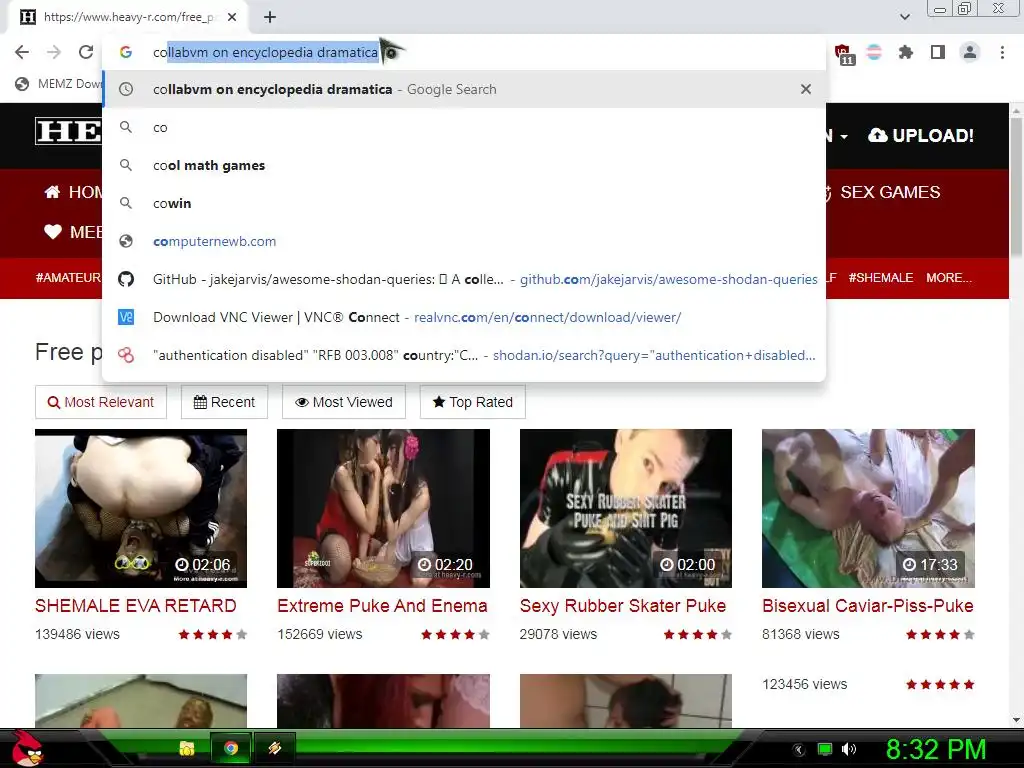Screen dimensions: 1024x768
Task: Open the tab search chevron
Action: [904, 17]
